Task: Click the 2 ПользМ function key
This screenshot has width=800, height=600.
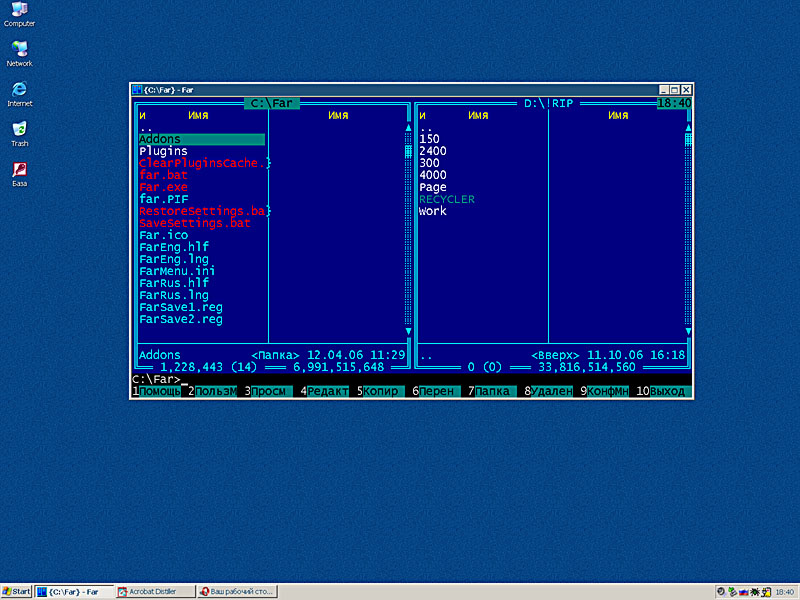Action: (x=213, y=391)
